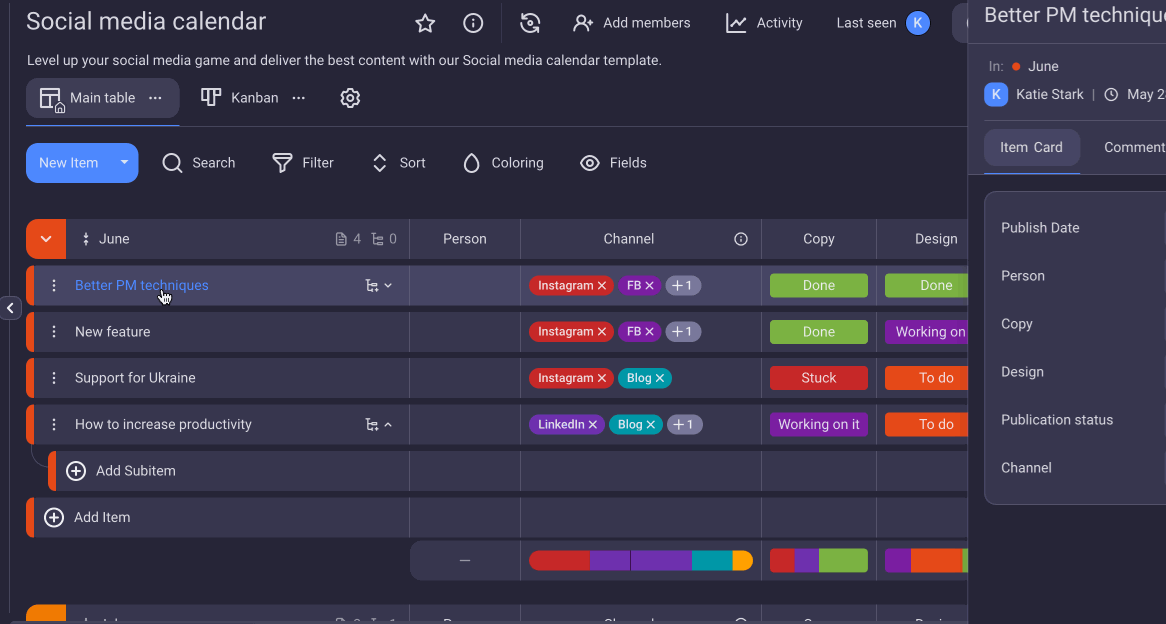Click New Item button
Screen dimensions: 1166x624
point(68,163)
